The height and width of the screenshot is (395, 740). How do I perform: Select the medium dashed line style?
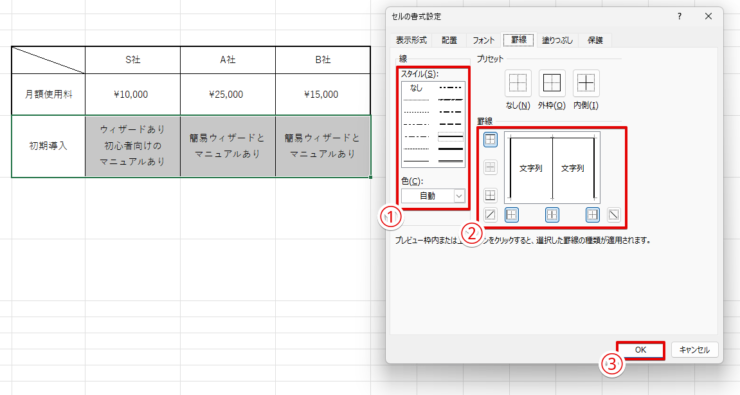(x=451, y=124)
